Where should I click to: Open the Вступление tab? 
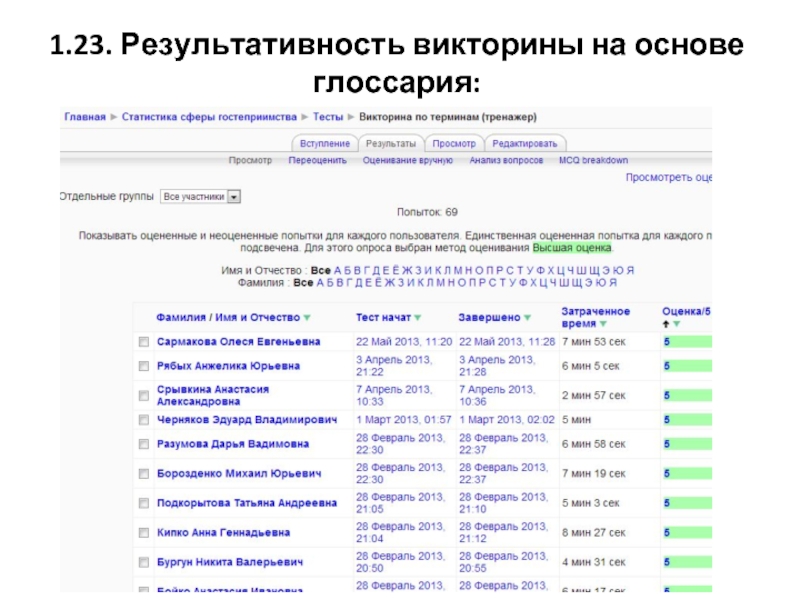point(324,144)
